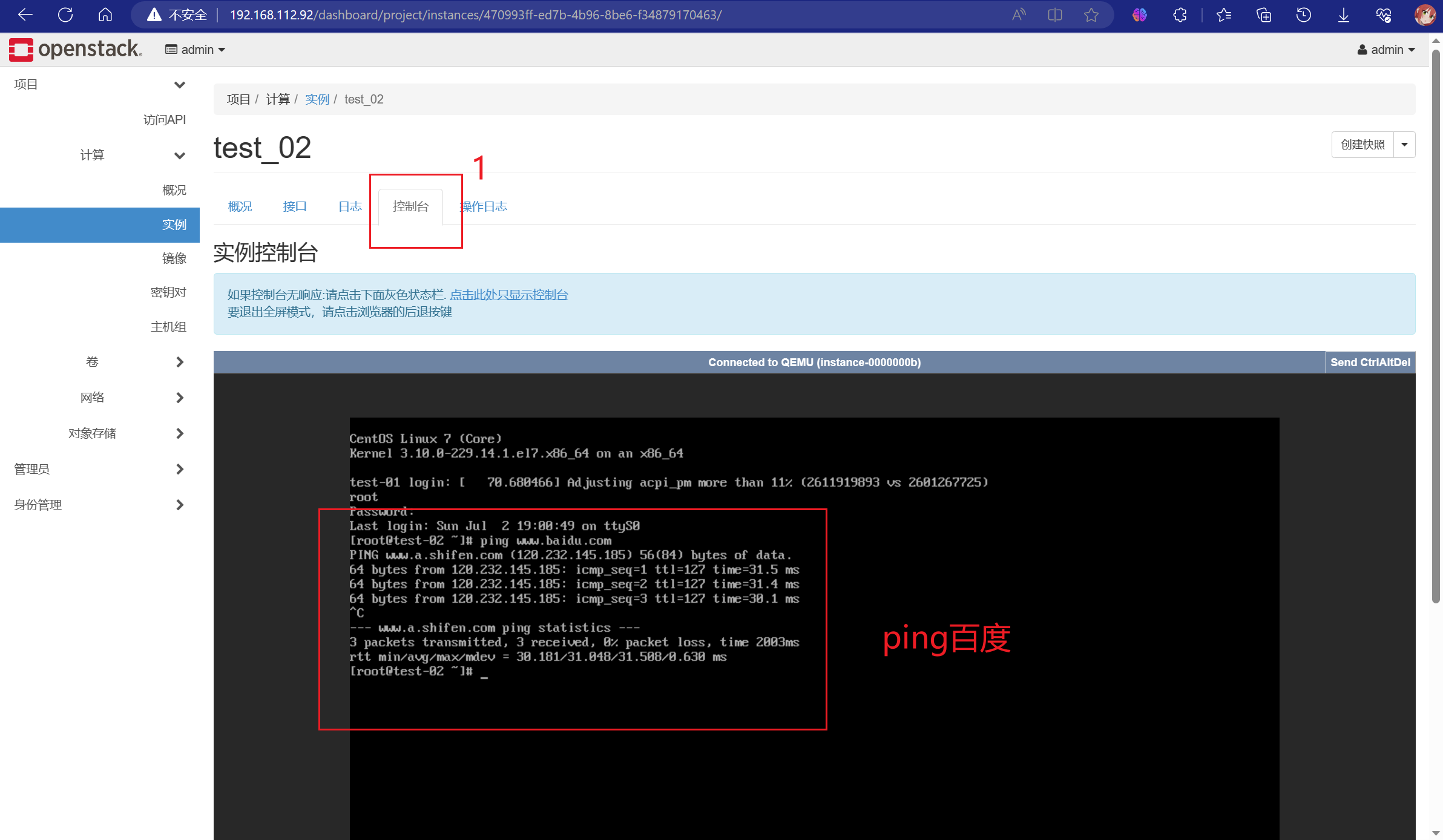Screen dimensions: 1443x840
Task: Click the browser refresh icon
Action: (x=65, y=15)
